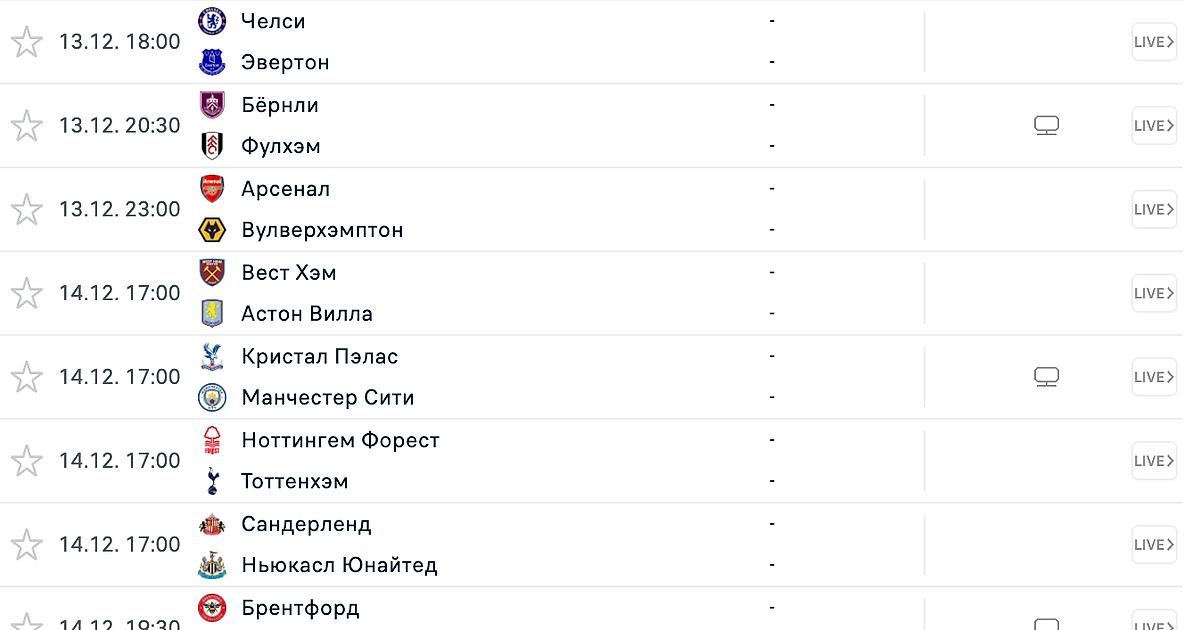Click TV broadcast icon for Crystal Palace match

(x=1046, y=377)
